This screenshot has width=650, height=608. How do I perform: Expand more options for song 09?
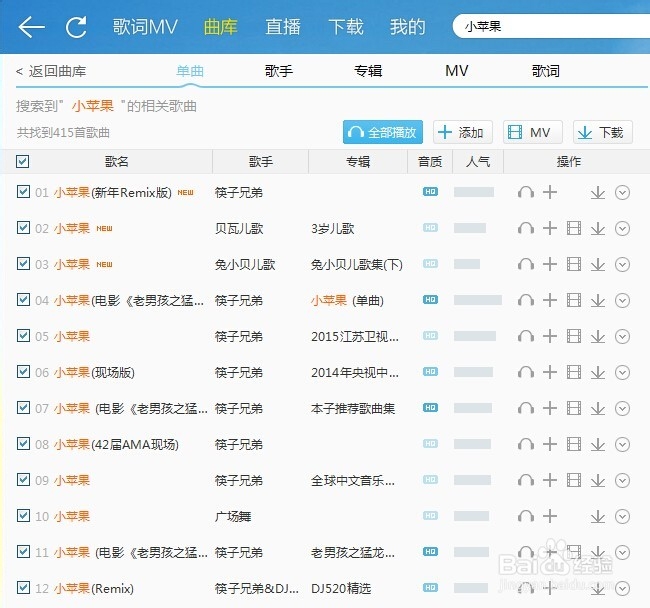pyautogui.click(x=622, y=481)
